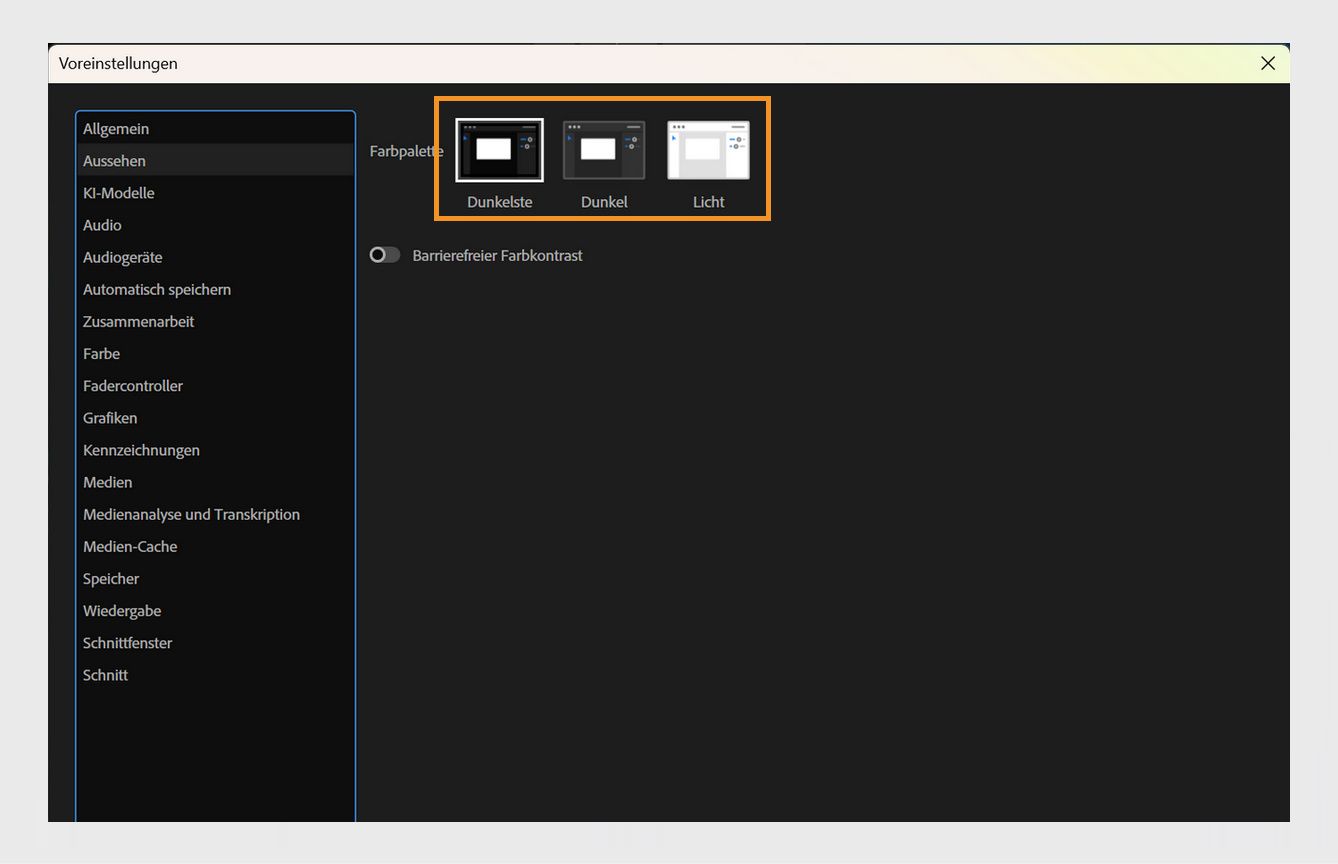The width and height of the screenshot is (1338, 864).
Task: Select Aussehen in the category list
Action: coord(215,161)
